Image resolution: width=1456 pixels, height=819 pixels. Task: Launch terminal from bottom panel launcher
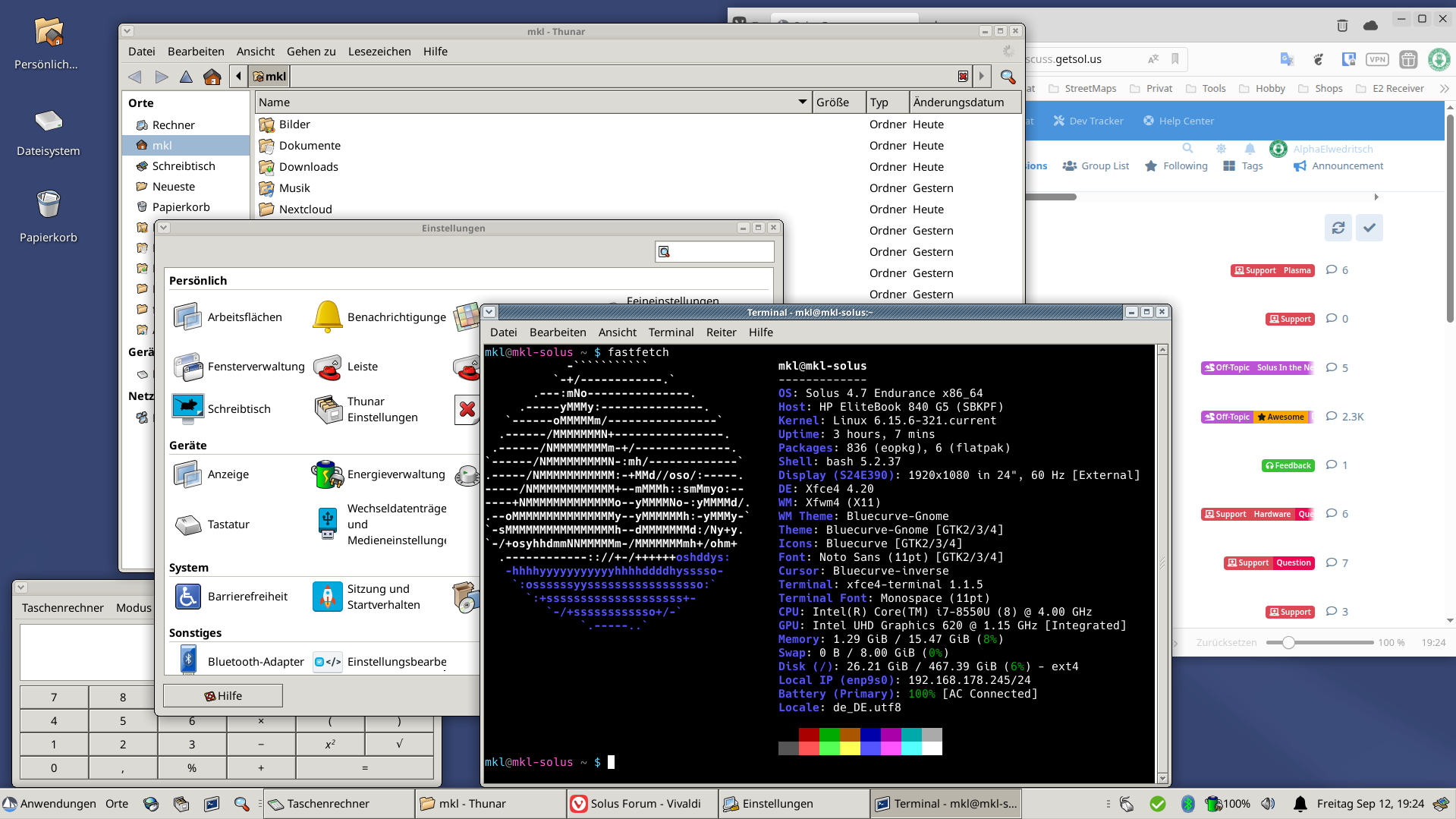212,804
